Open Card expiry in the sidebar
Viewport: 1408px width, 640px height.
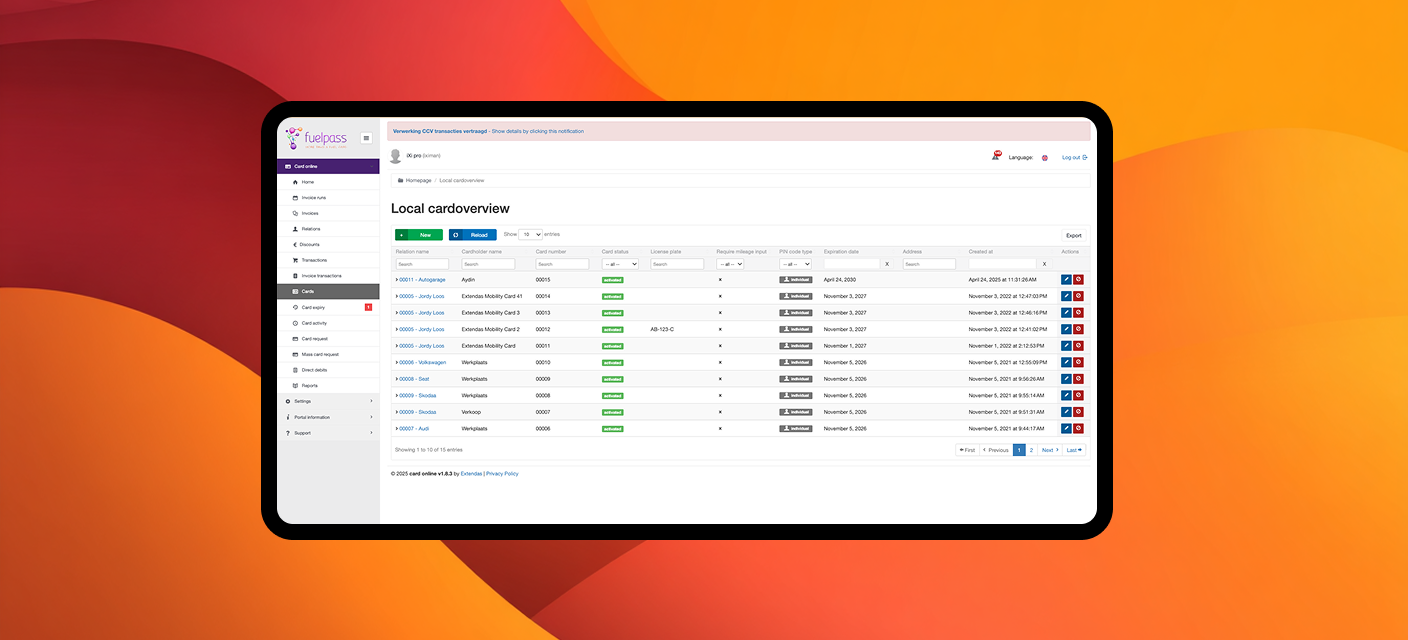[x=314, y=307]
